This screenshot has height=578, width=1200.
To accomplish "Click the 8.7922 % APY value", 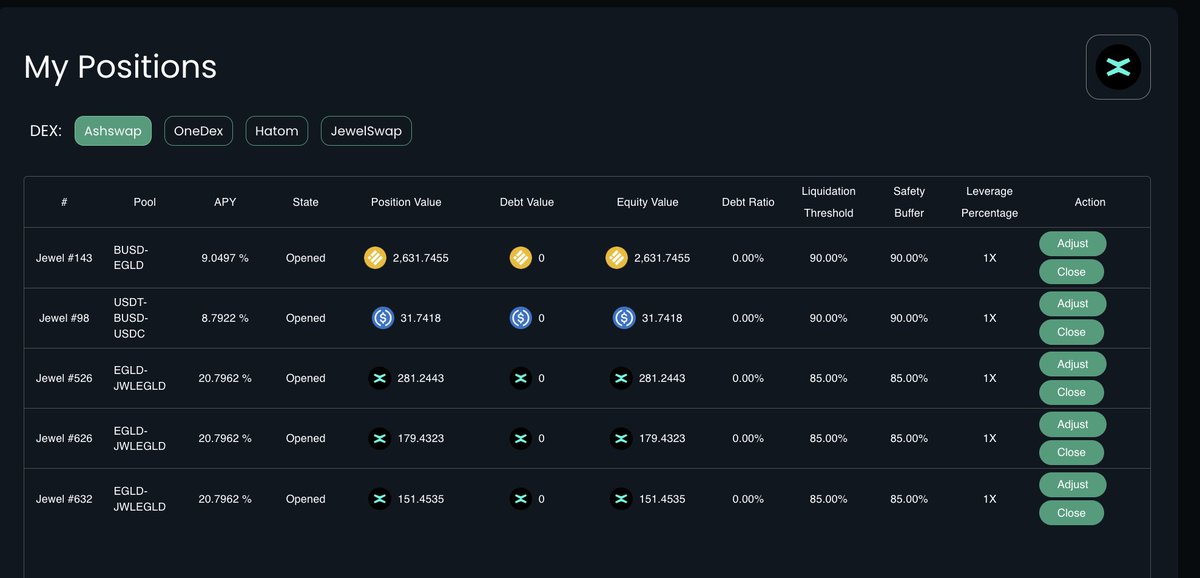I will click(225, 318).
